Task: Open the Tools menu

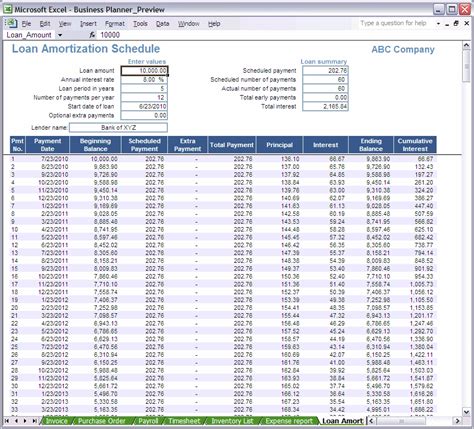Action: click(x=140, y=24)
